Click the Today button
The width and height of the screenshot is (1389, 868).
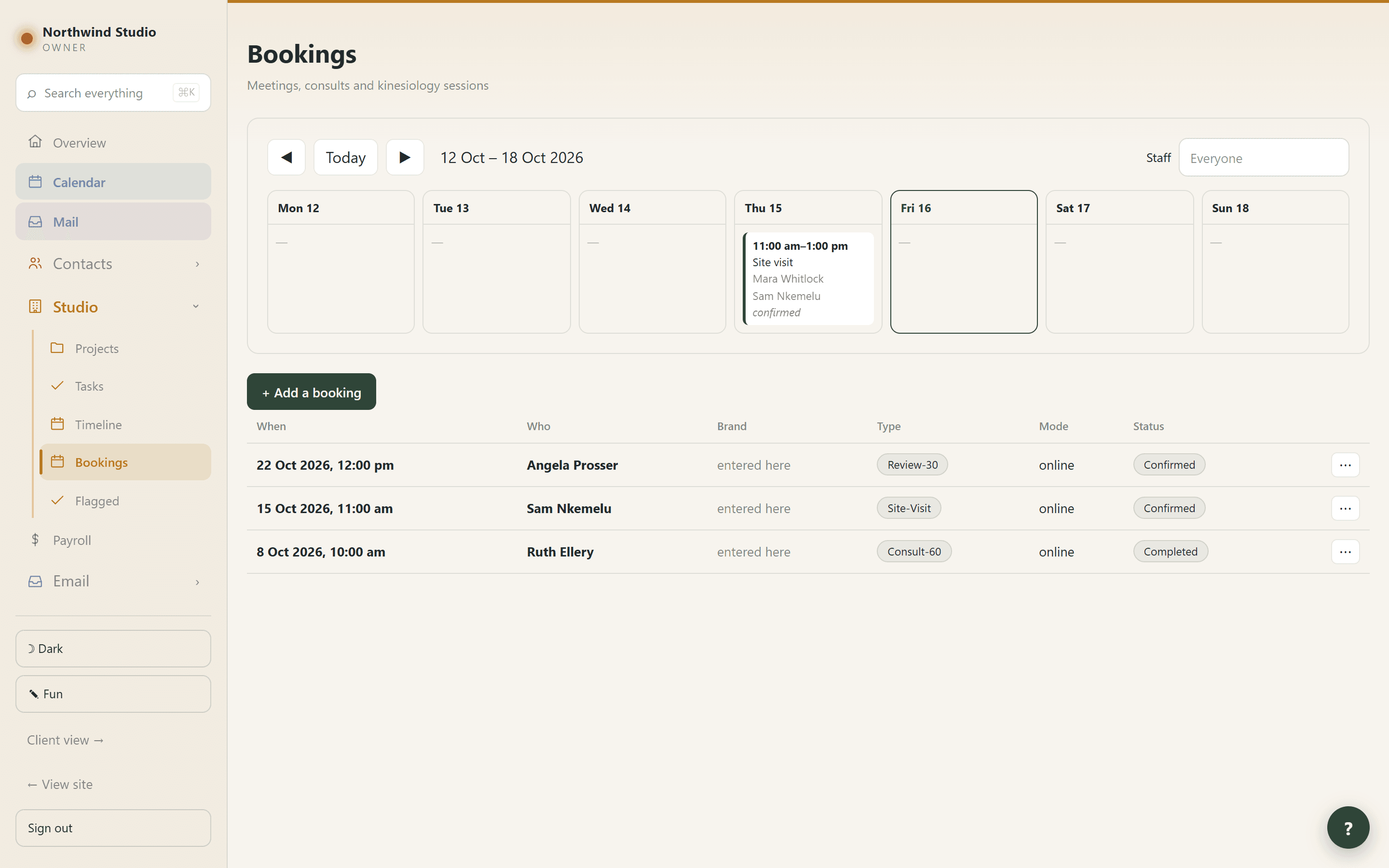pos(345,157)
